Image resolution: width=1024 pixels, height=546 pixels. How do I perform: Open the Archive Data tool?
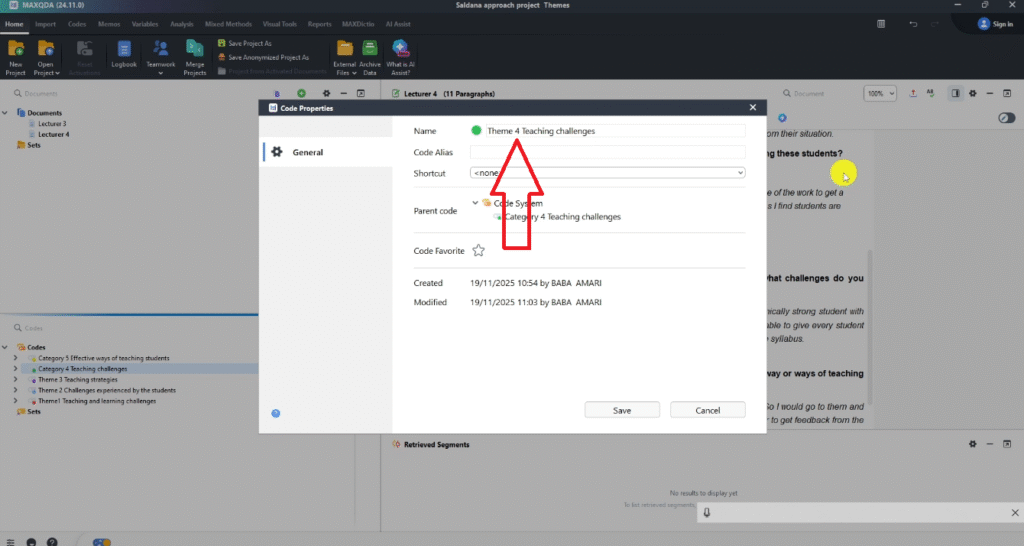point(370,49)
